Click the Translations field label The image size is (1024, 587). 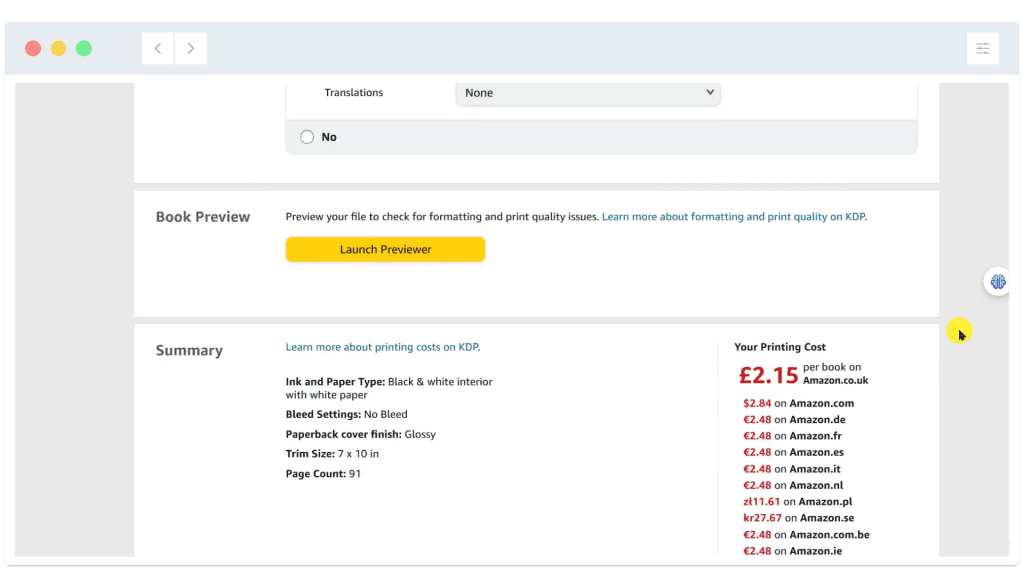pos(353,93)
